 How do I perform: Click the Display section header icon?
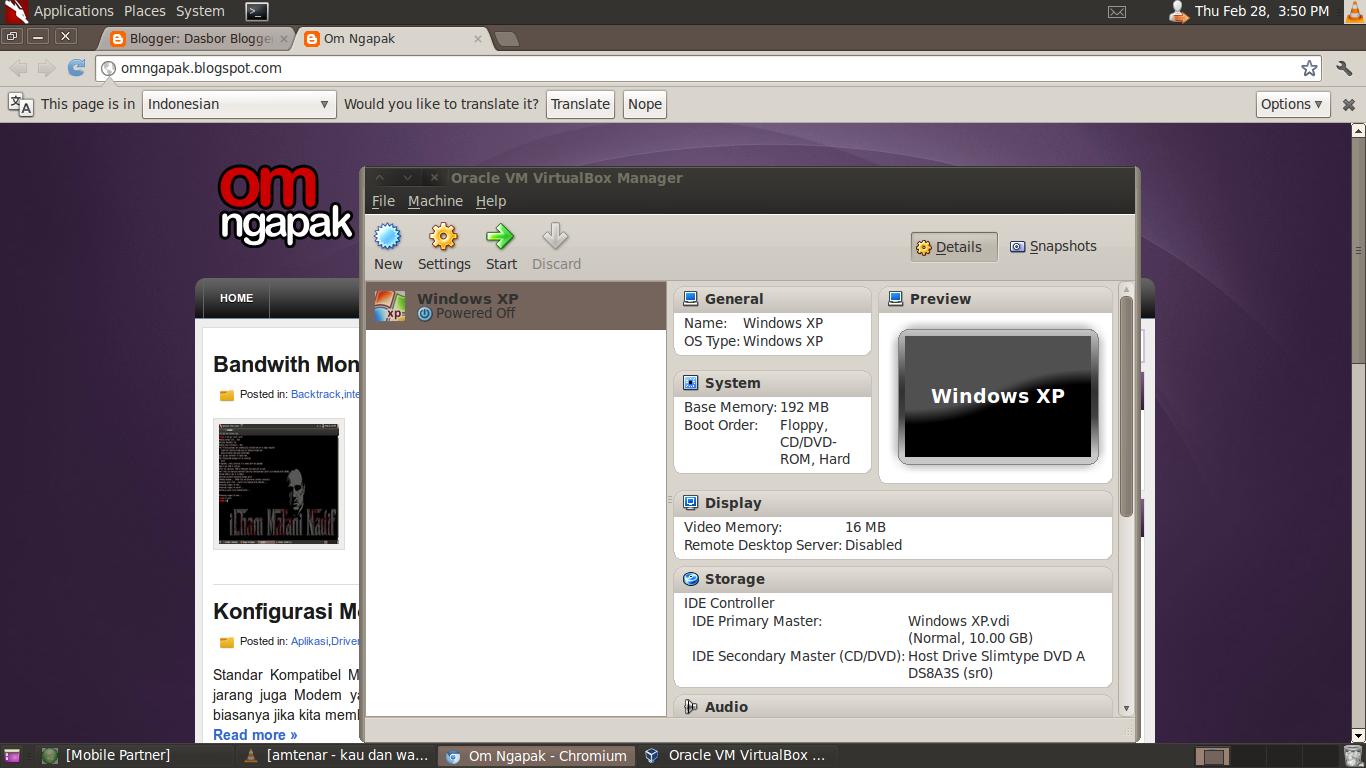click(x=690, y=503)
